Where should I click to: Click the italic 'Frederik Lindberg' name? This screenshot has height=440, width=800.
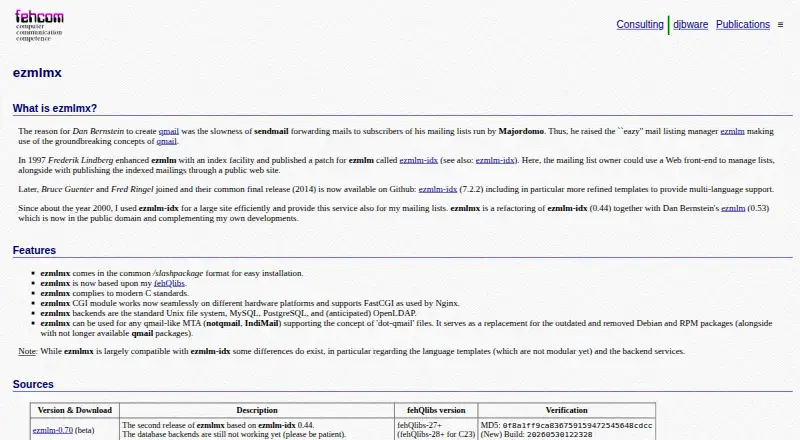coord(81,160)
